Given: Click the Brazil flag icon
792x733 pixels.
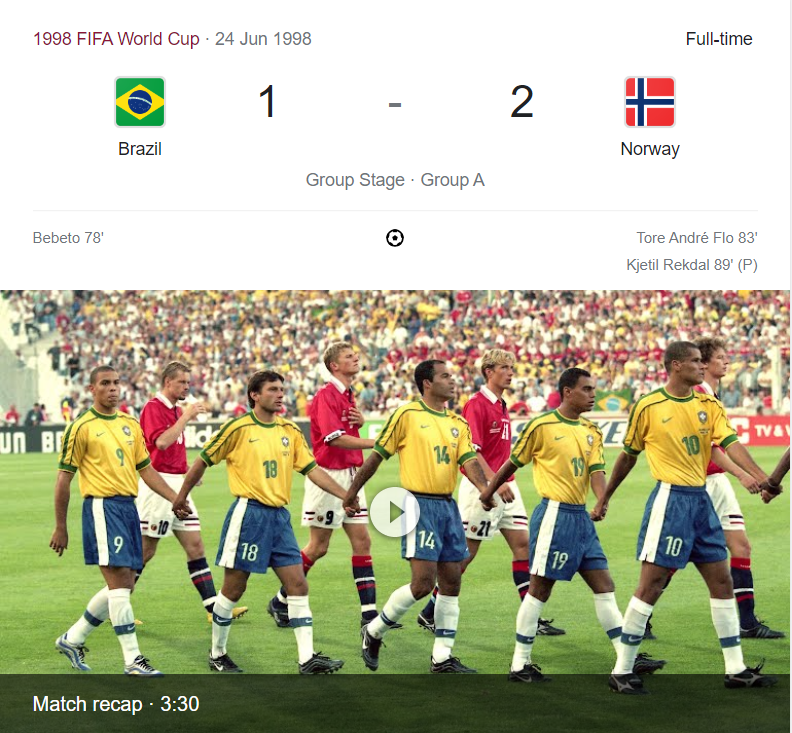Looking at the screenshot, I should [140, 102].
